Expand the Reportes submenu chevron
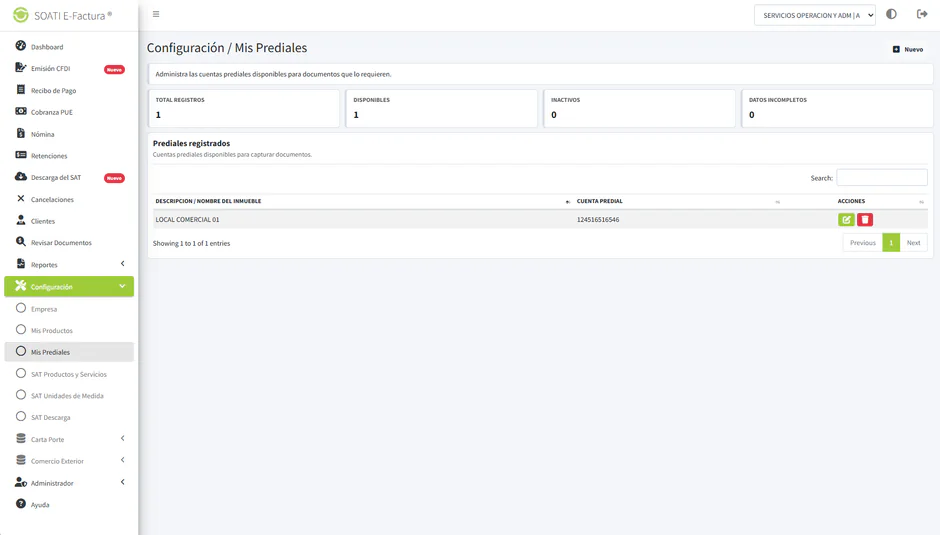Screen dimensions: 940x535 point(123,264)
